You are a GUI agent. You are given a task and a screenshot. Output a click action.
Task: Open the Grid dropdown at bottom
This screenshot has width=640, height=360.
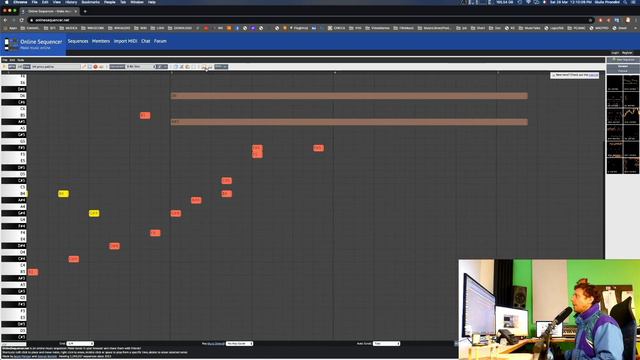pos(80,344)
